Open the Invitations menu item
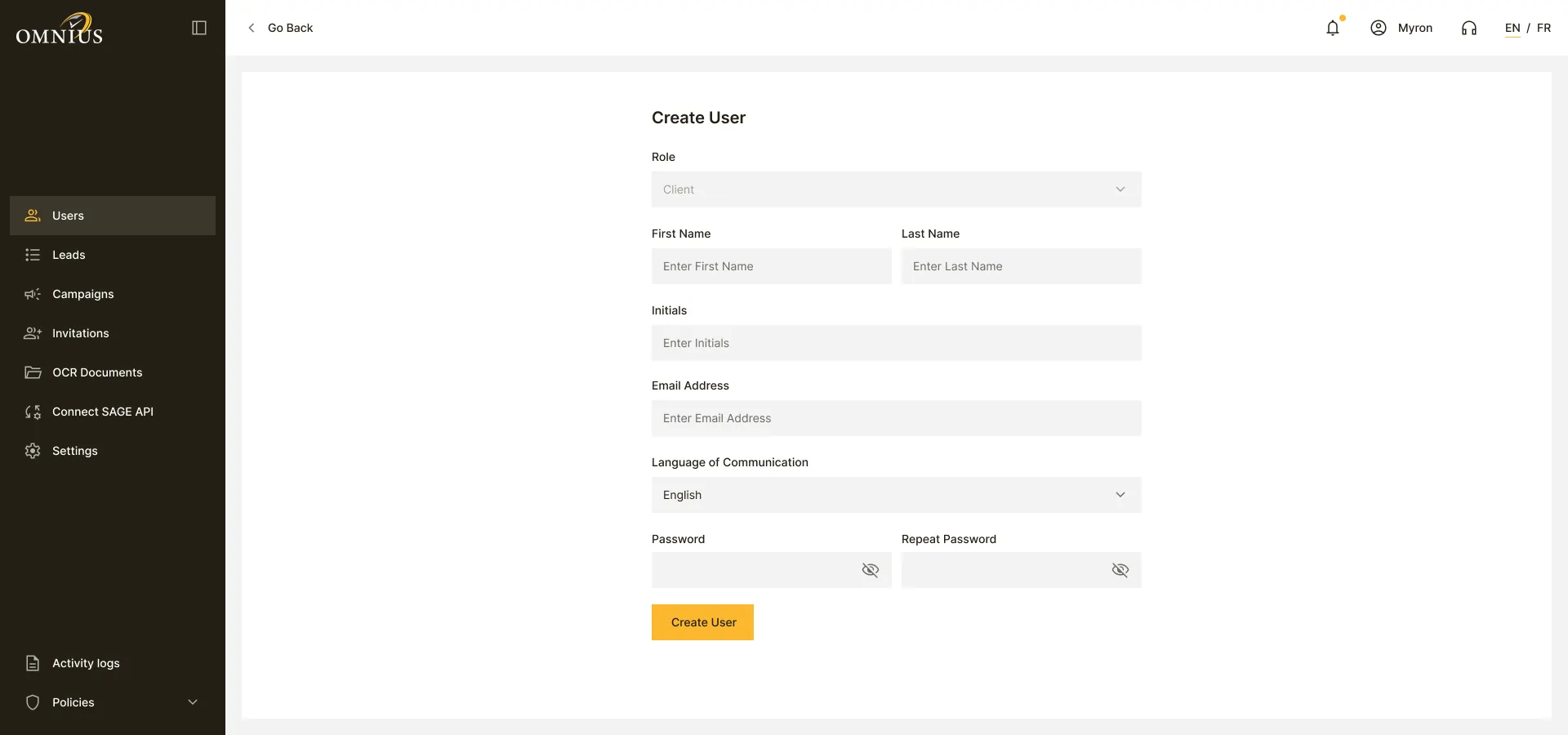Image resolution: width=1568 pixels, height=735 pixels. (x=113, y=333)
